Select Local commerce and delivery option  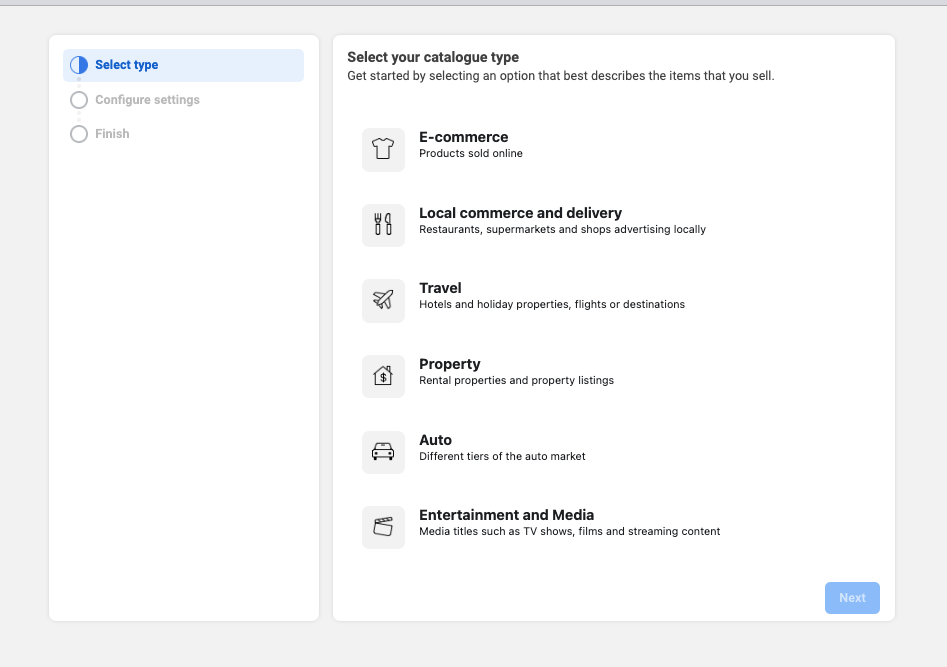point(520,213)
